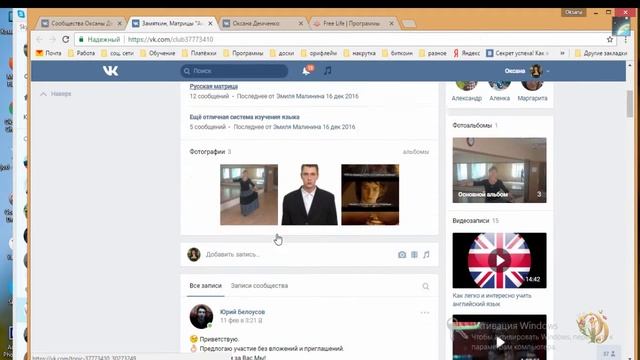Click the VK search field
Image resolution: width=640 pixels, height=360 pixels.
(x=234, y=71)
